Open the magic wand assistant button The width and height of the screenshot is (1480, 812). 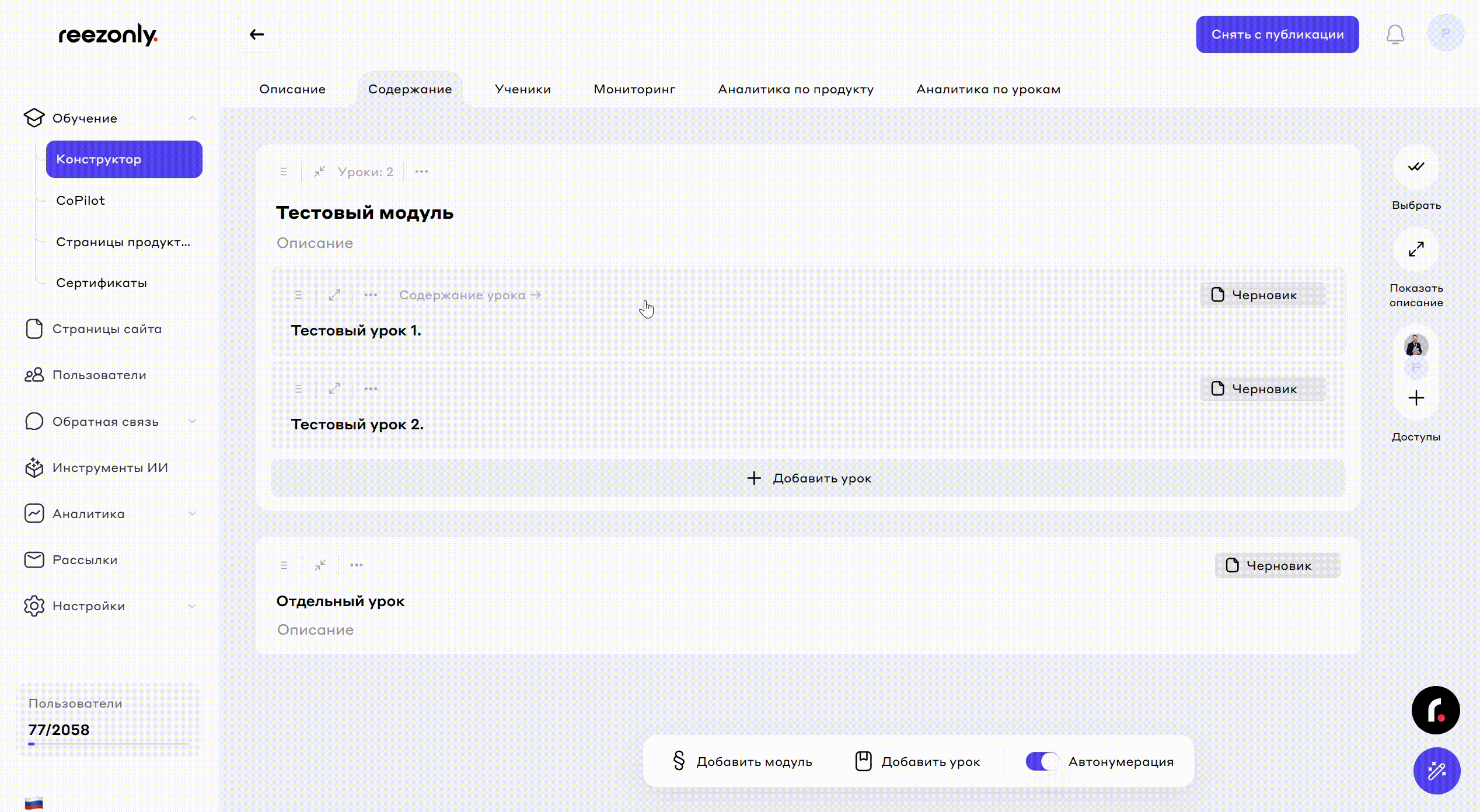[1436, 771]
